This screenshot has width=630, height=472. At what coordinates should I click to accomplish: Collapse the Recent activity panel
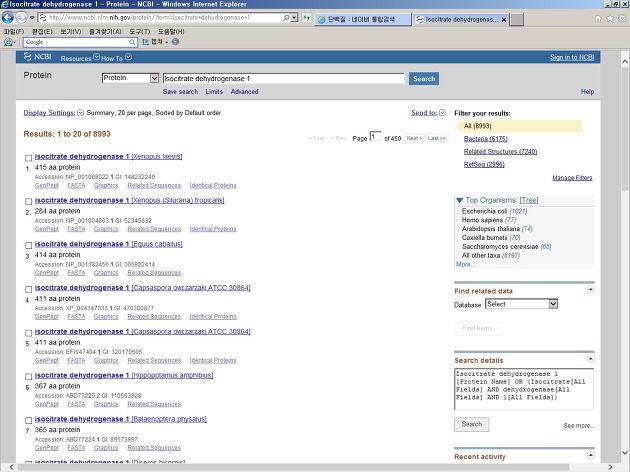[590, 455]
